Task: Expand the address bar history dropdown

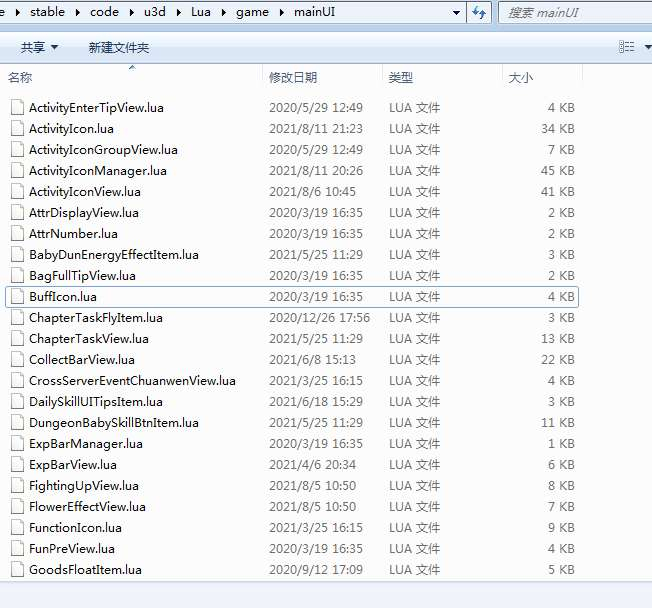Action: pos(456,12)
